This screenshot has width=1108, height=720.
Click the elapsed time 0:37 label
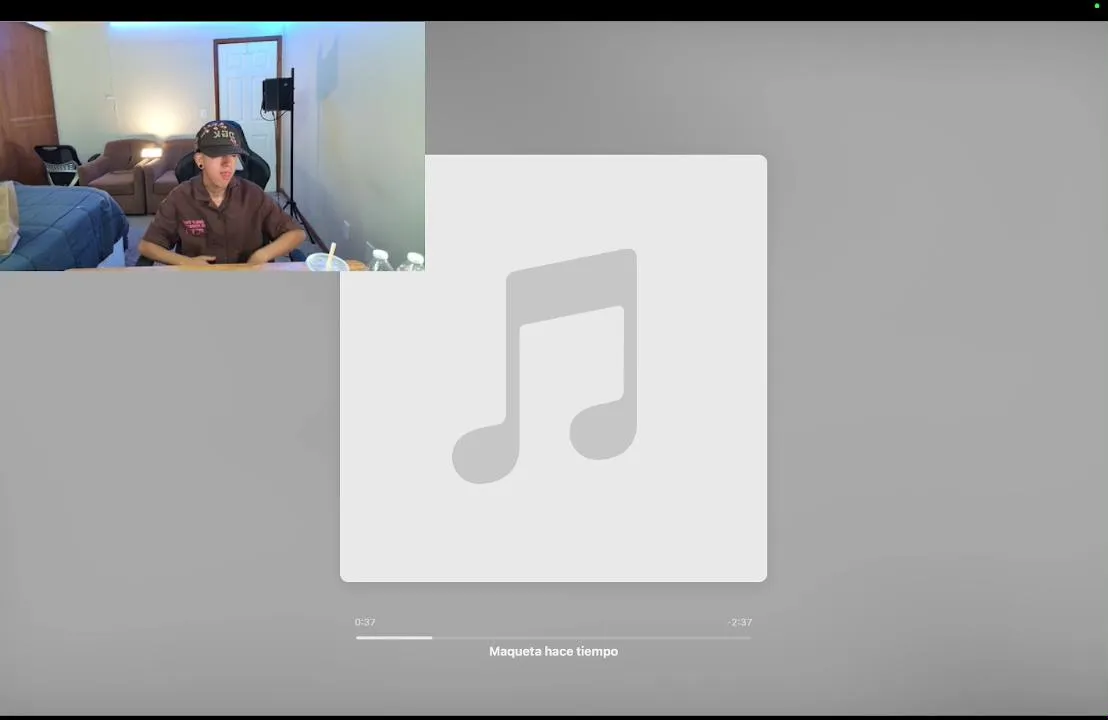coord(365,622)
